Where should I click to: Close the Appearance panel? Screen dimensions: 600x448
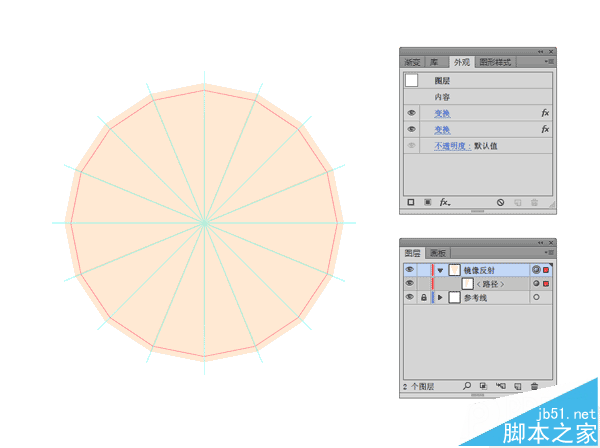(551, 52)
